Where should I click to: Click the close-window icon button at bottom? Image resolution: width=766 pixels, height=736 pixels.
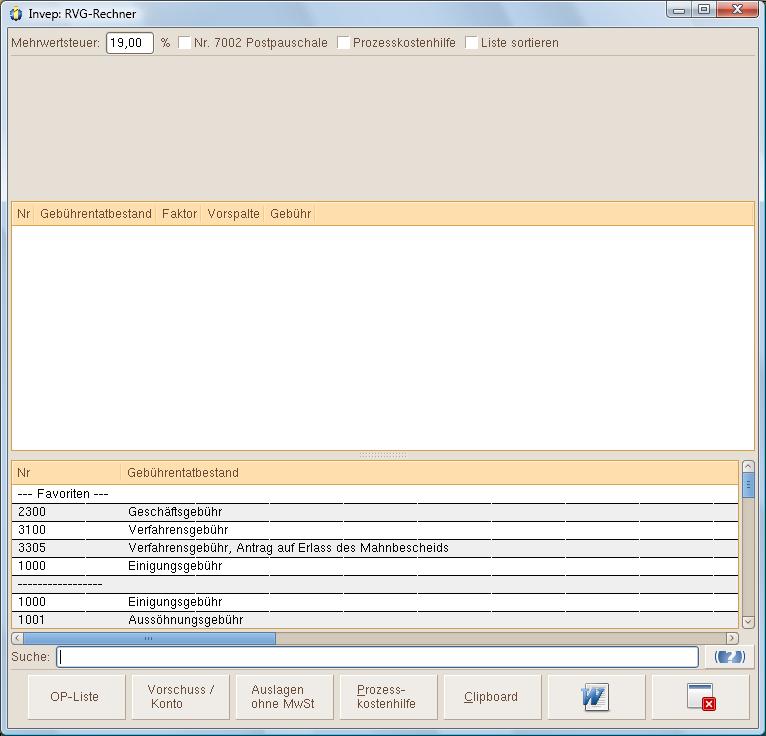coord(700,697)
